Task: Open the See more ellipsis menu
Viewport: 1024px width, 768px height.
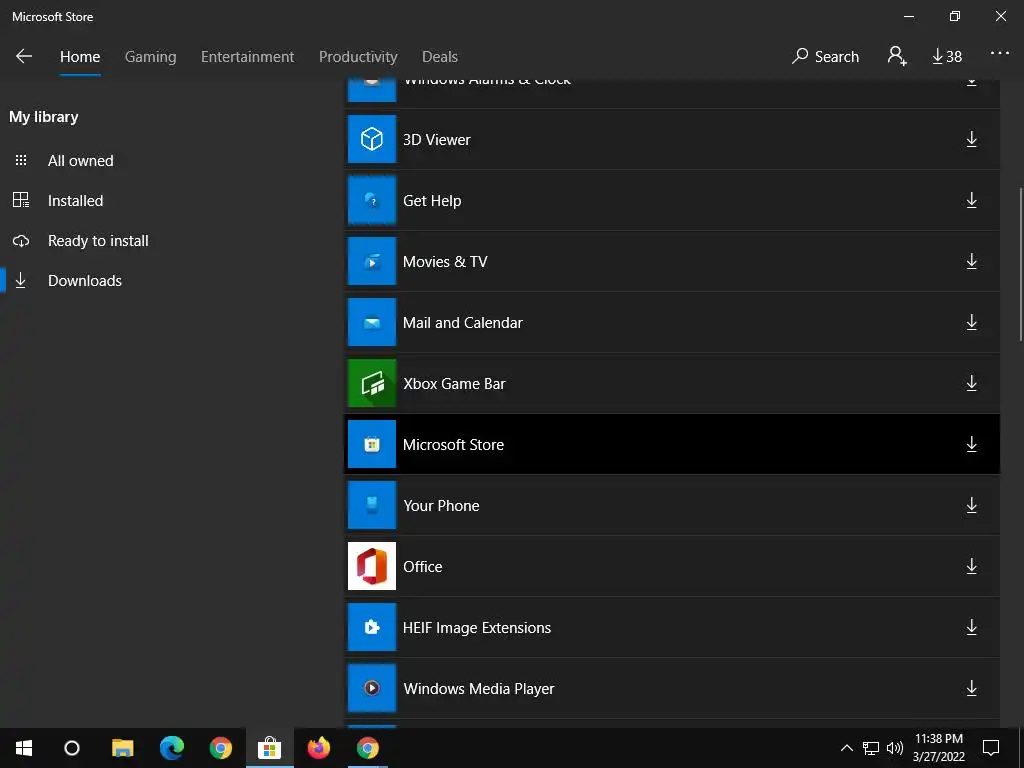Action: pos(999,54)
